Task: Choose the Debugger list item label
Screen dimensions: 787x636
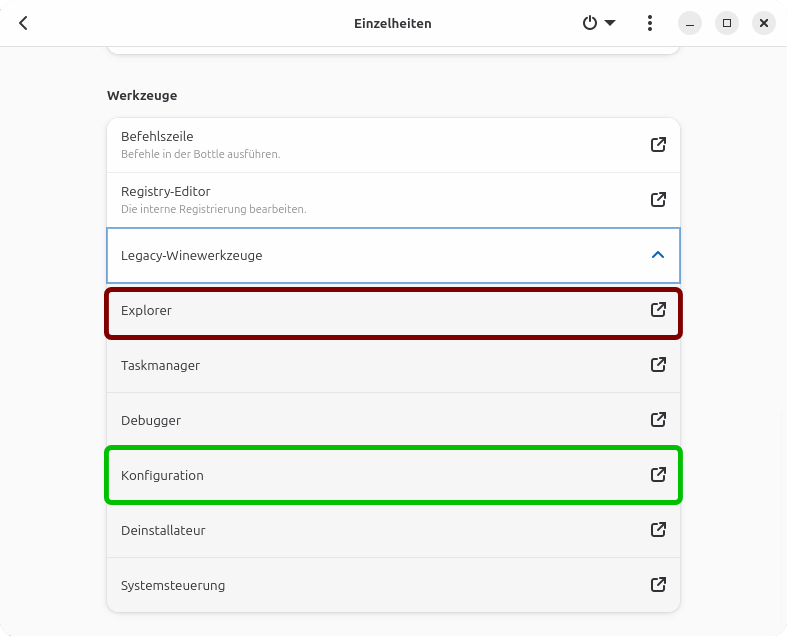Action: point(151,420)
